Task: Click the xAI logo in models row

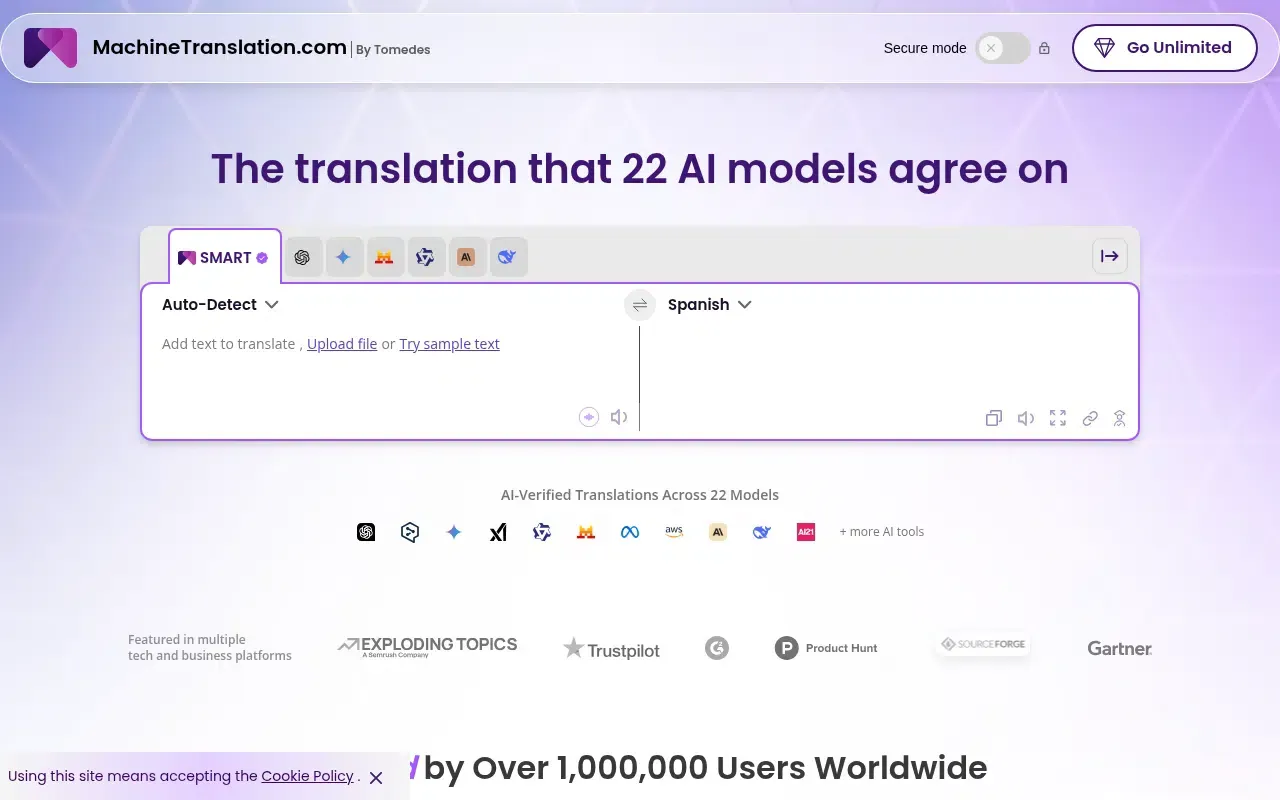Action: (498, 532)
